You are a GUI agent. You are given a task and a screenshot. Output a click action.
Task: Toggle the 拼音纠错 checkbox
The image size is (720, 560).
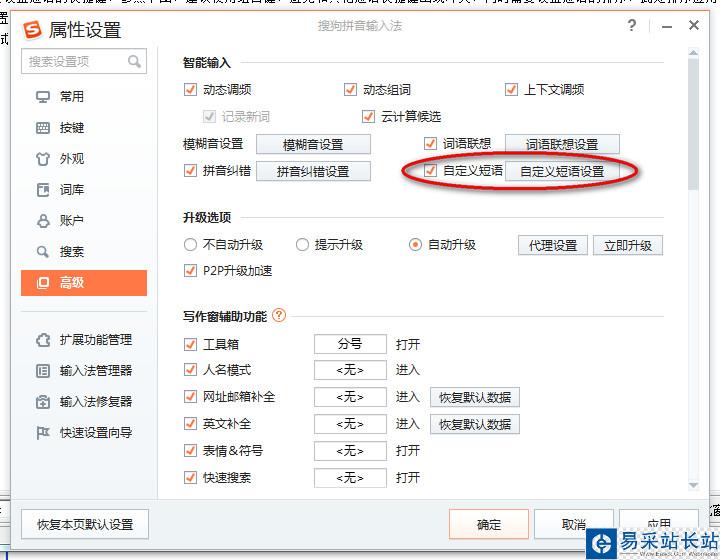coord(191,171)
